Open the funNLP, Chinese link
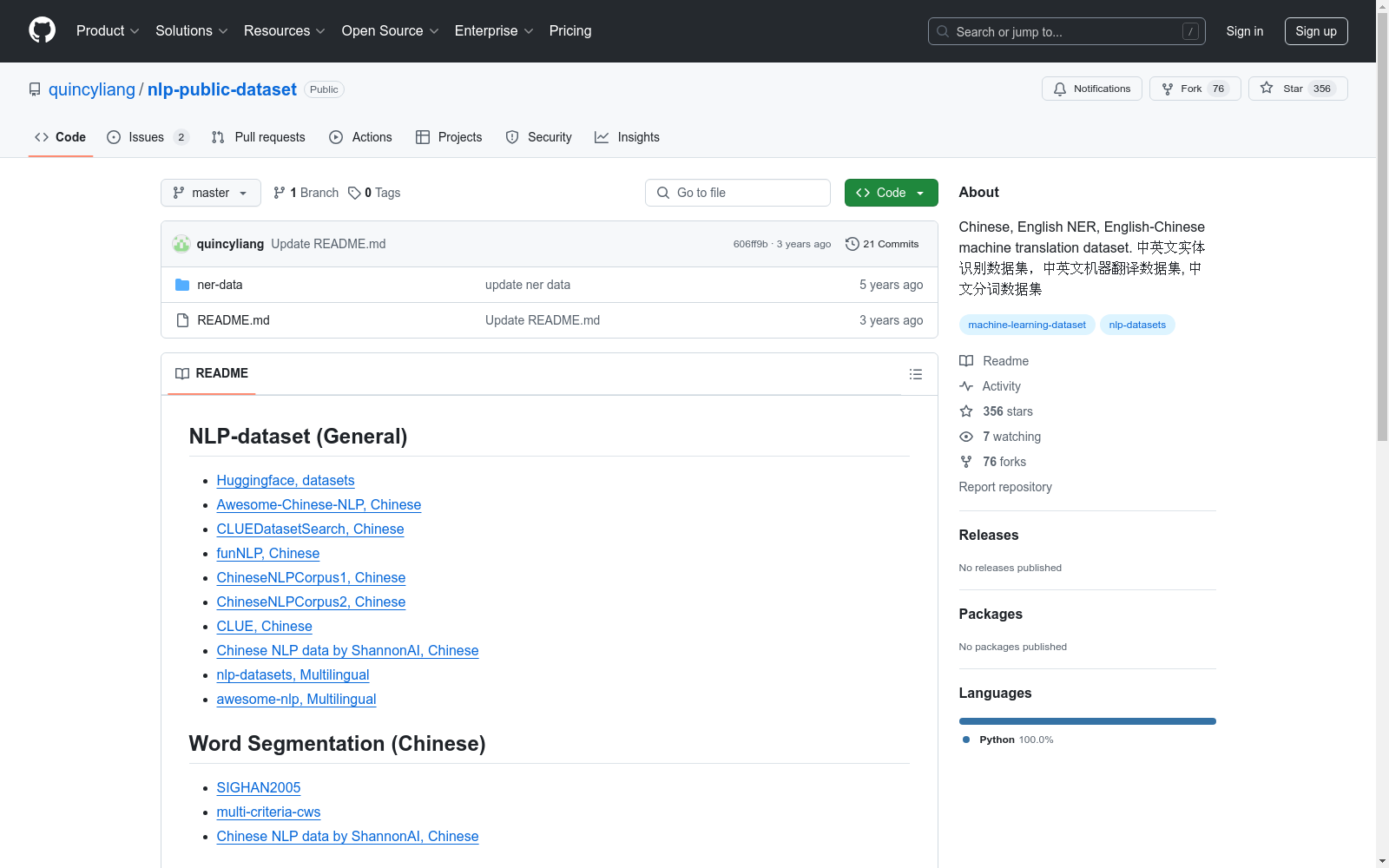This screenshot has width=1389, height=868. [268, 554]
